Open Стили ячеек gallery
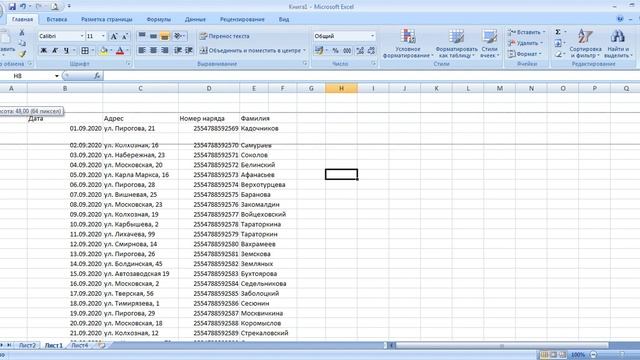The image size is (640, 360). point(489,43)
